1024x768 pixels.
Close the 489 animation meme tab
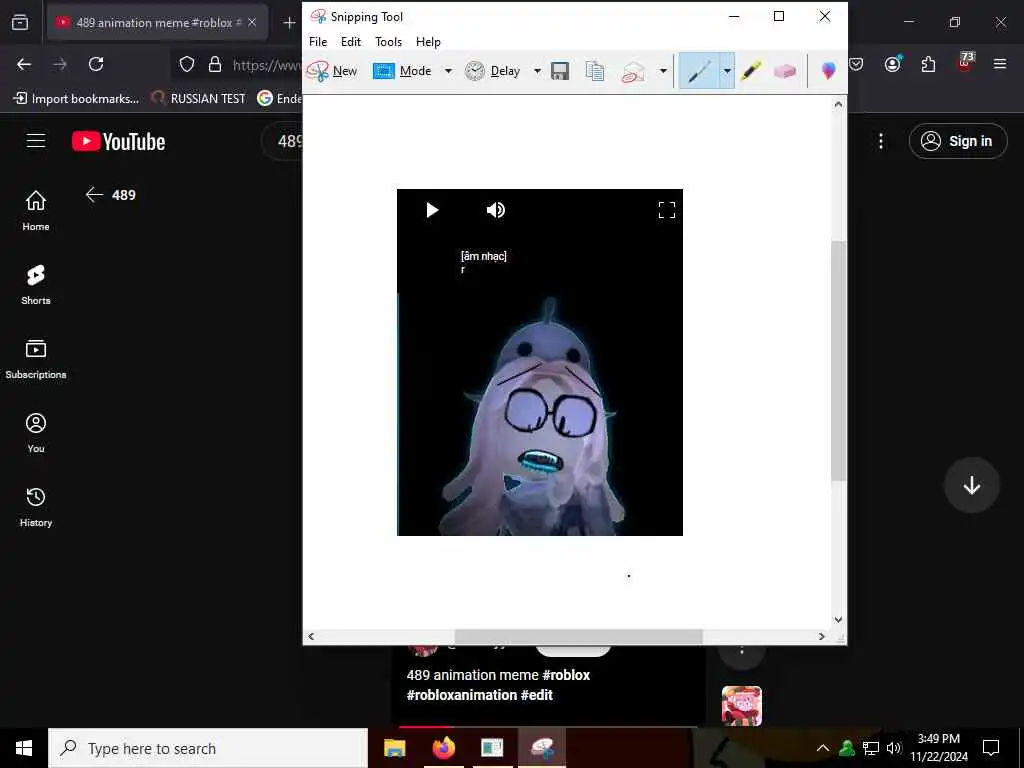click(252, 22)
